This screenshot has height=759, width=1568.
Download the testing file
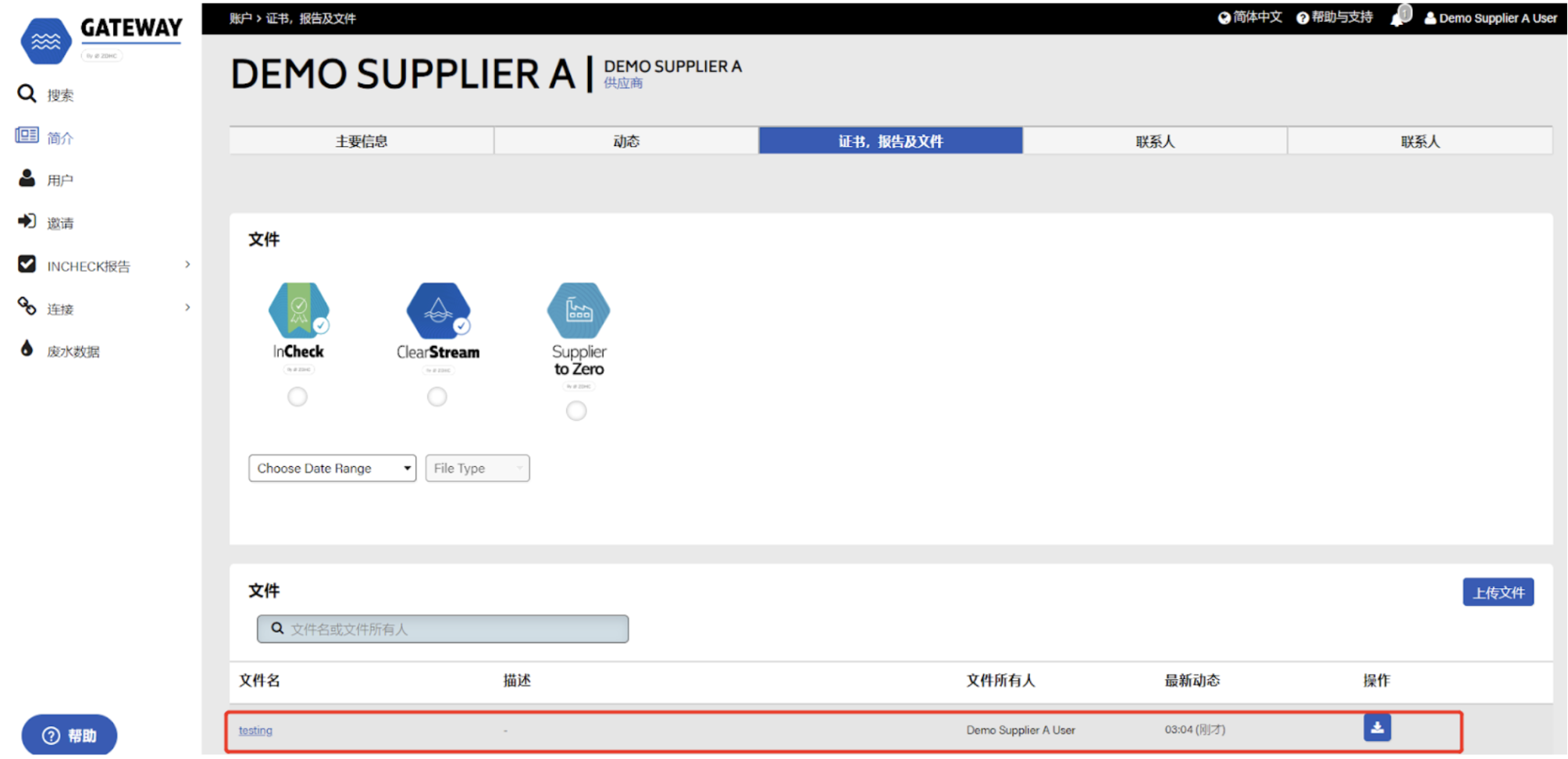pos(1377,728)
